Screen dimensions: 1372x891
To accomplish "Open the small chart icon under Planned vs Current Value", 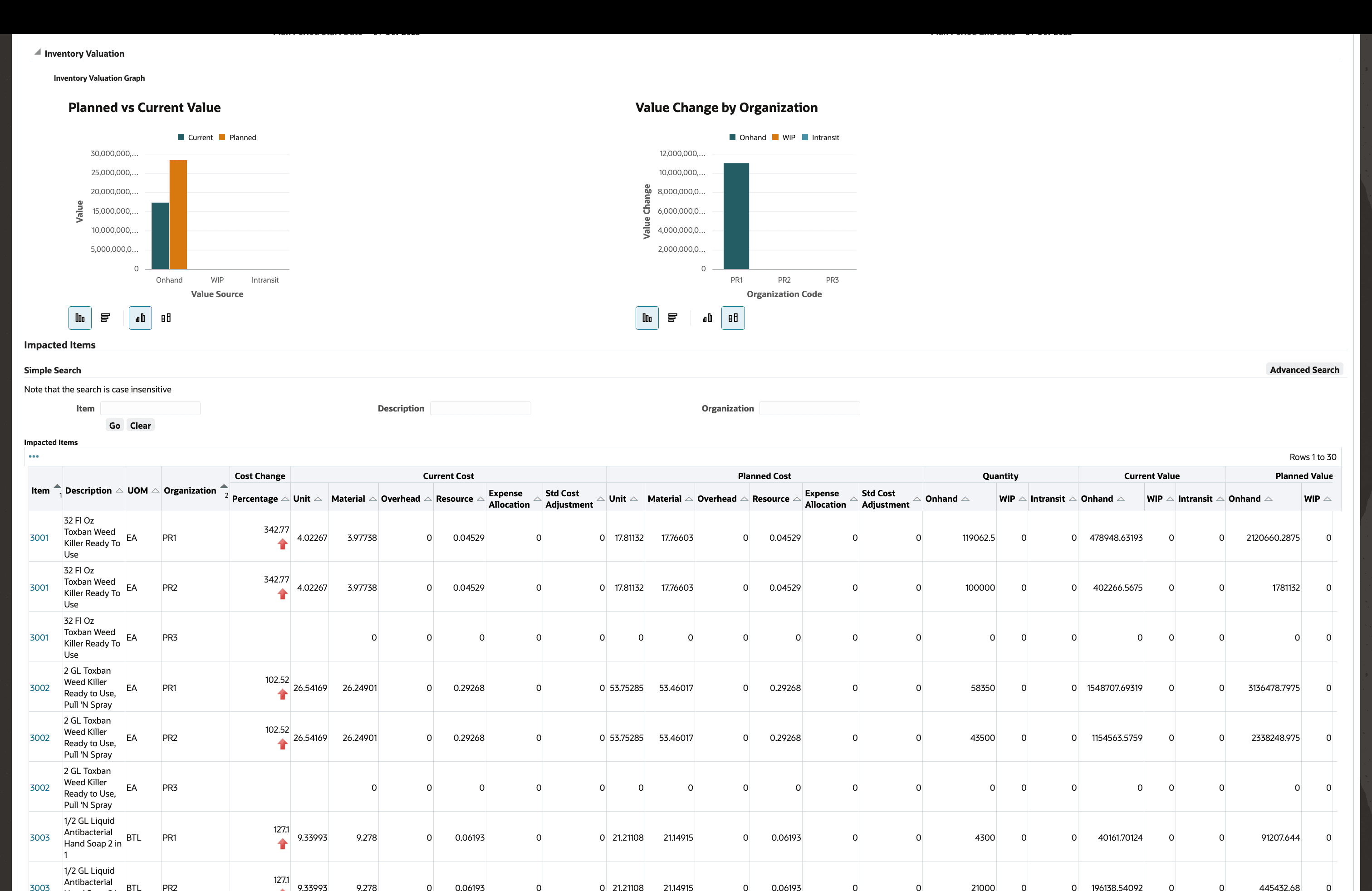I will point(139,318).
